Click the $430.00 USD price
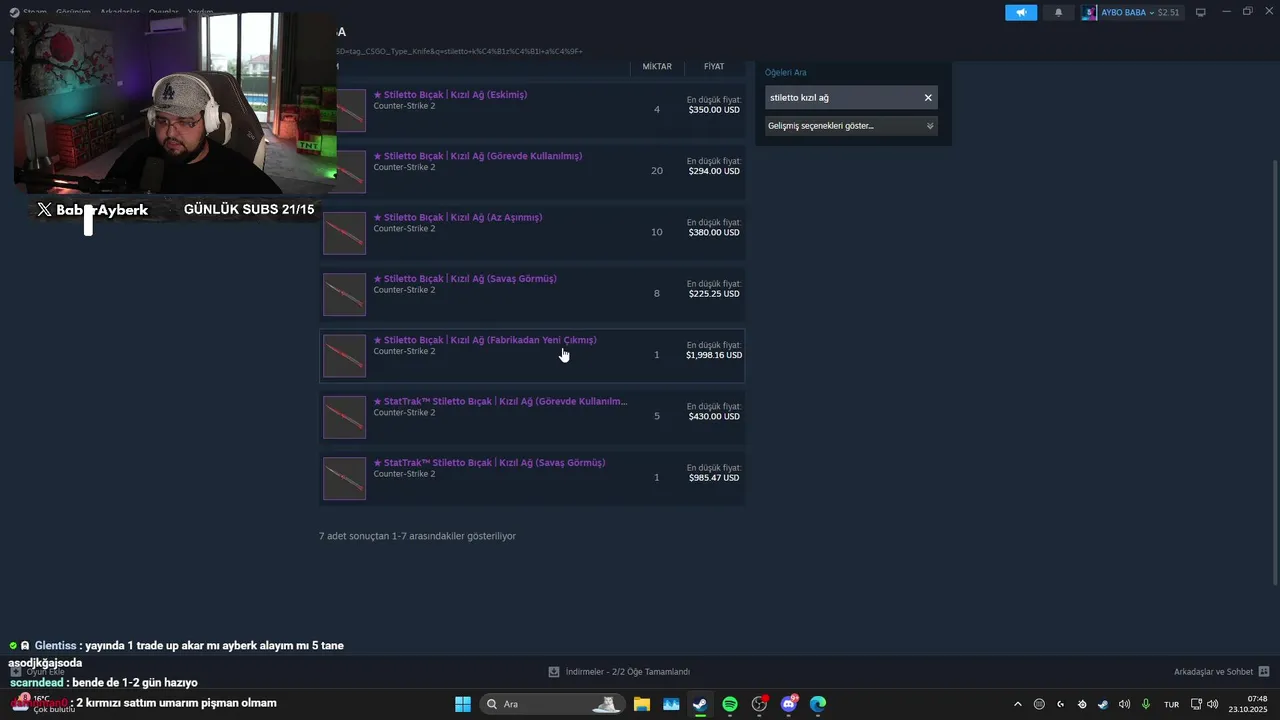 point(714,416)
